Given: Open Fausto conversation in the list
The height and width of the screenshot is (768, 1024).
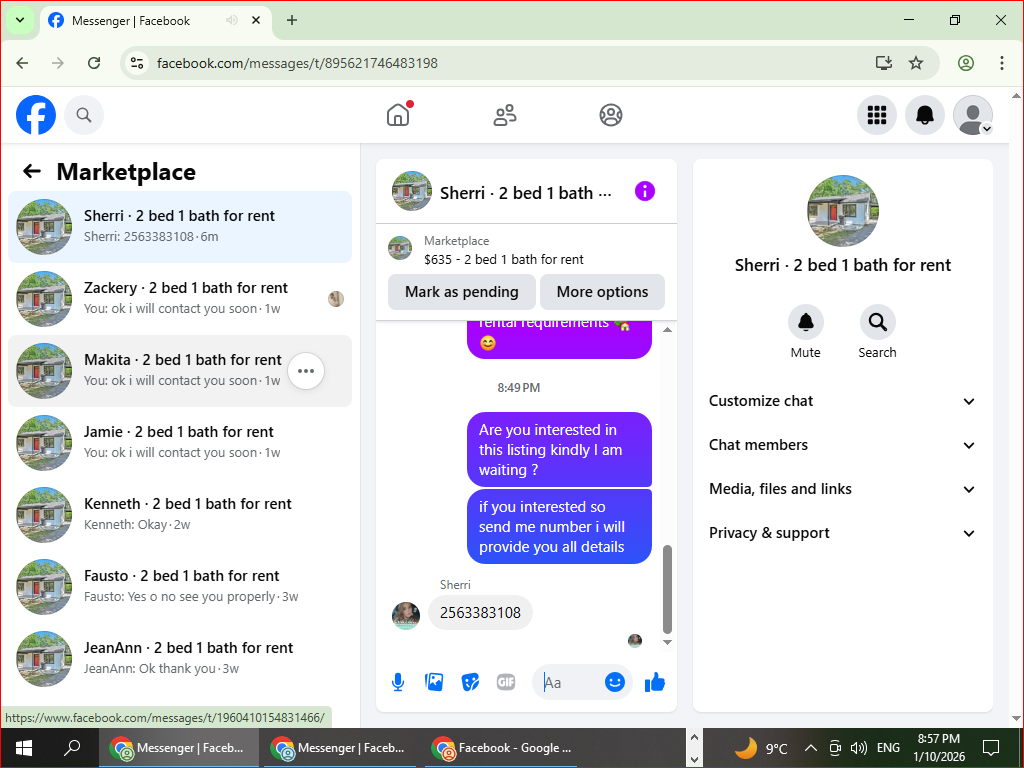Looking at the screenshot, I should [180, 586].
